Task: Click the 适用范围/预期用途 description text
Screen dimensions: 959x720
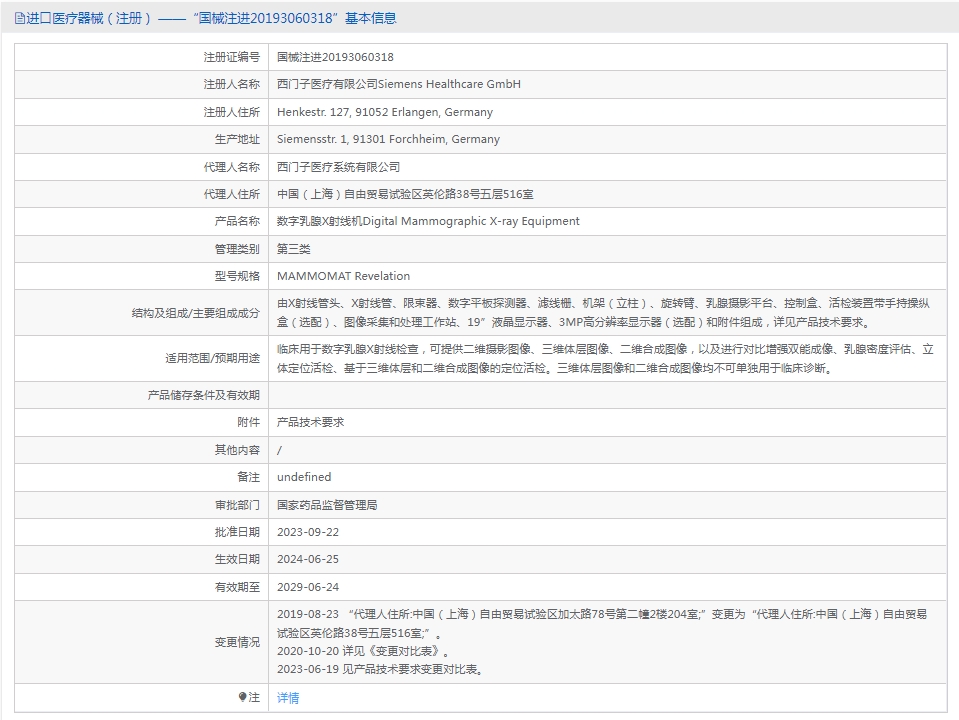Action: coord(605,358)
